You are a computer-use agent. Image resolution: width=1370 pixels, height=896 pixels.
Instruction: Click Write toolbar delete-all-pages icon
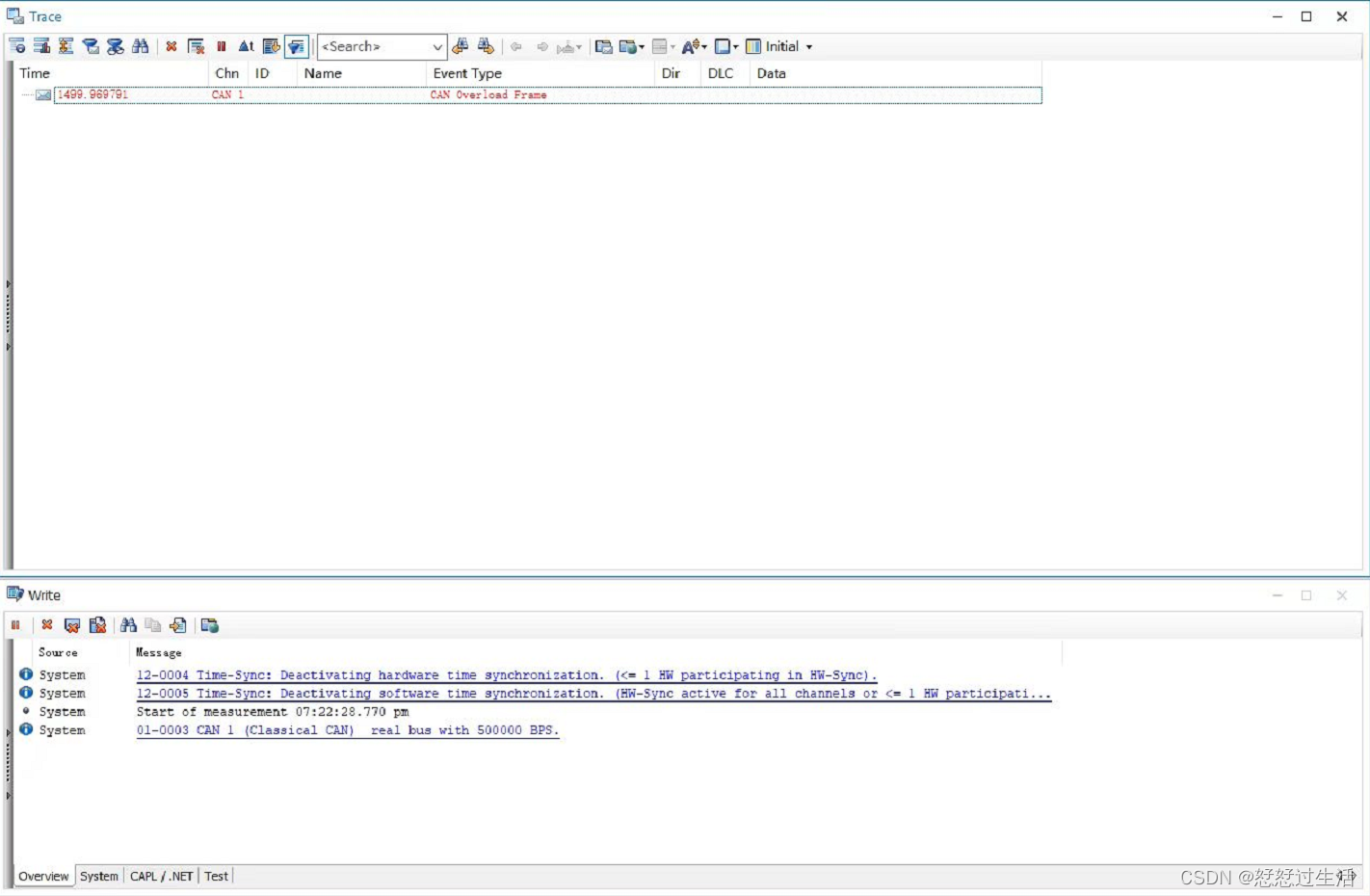(97, 625)
